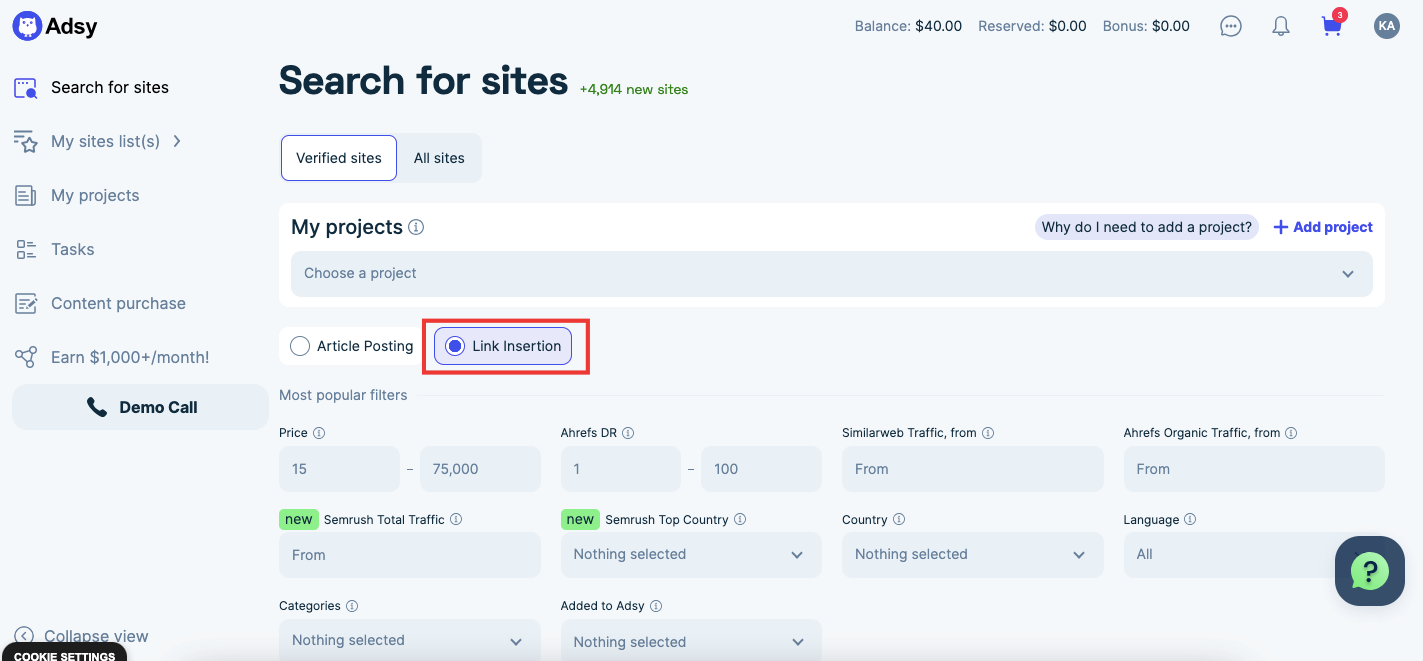The width and height of the screenshot is (1423, 661).
Task: Open My projects in the sidebar
Action: point(95,195)
